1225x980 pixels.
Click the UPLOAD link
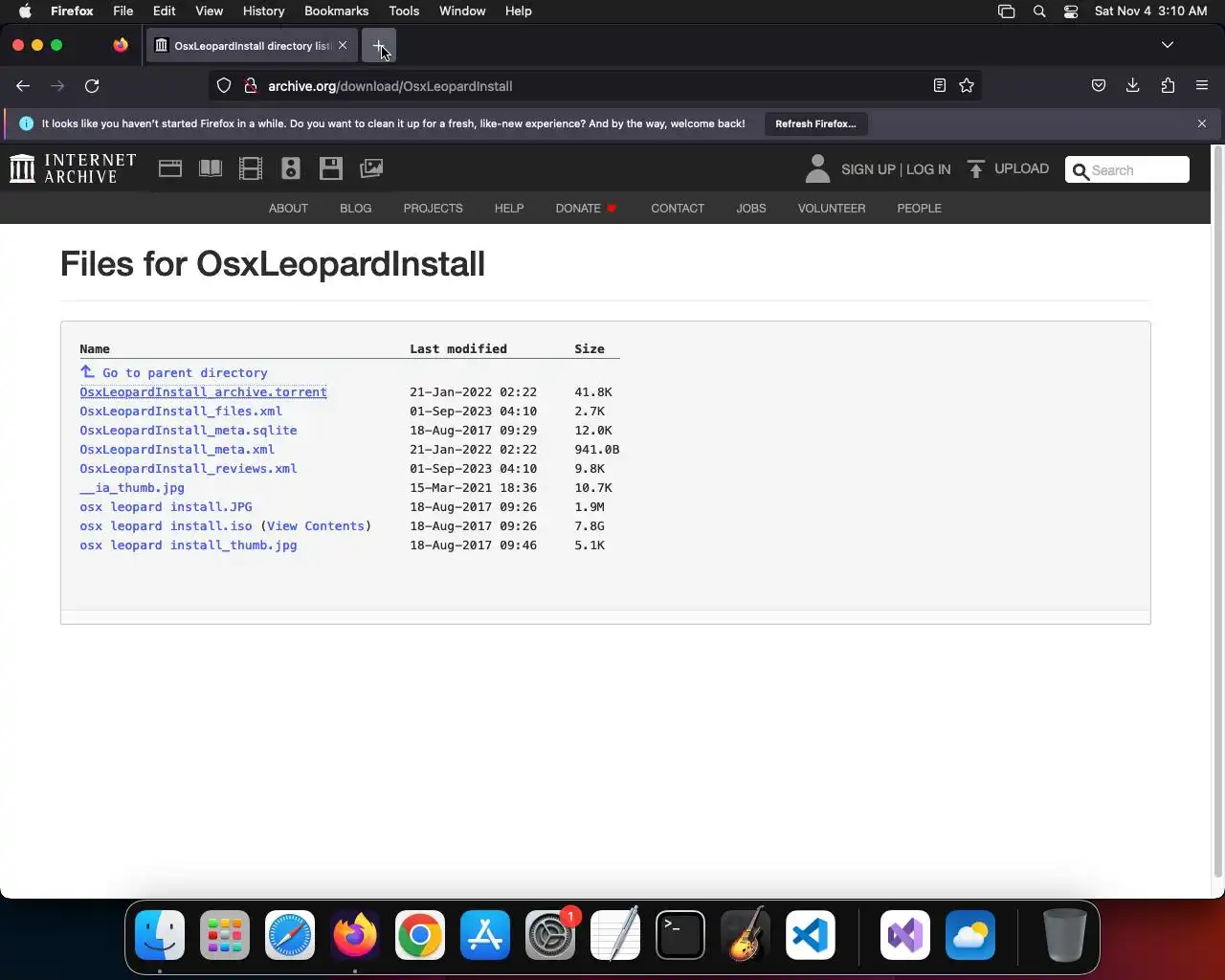(1021, 168)
